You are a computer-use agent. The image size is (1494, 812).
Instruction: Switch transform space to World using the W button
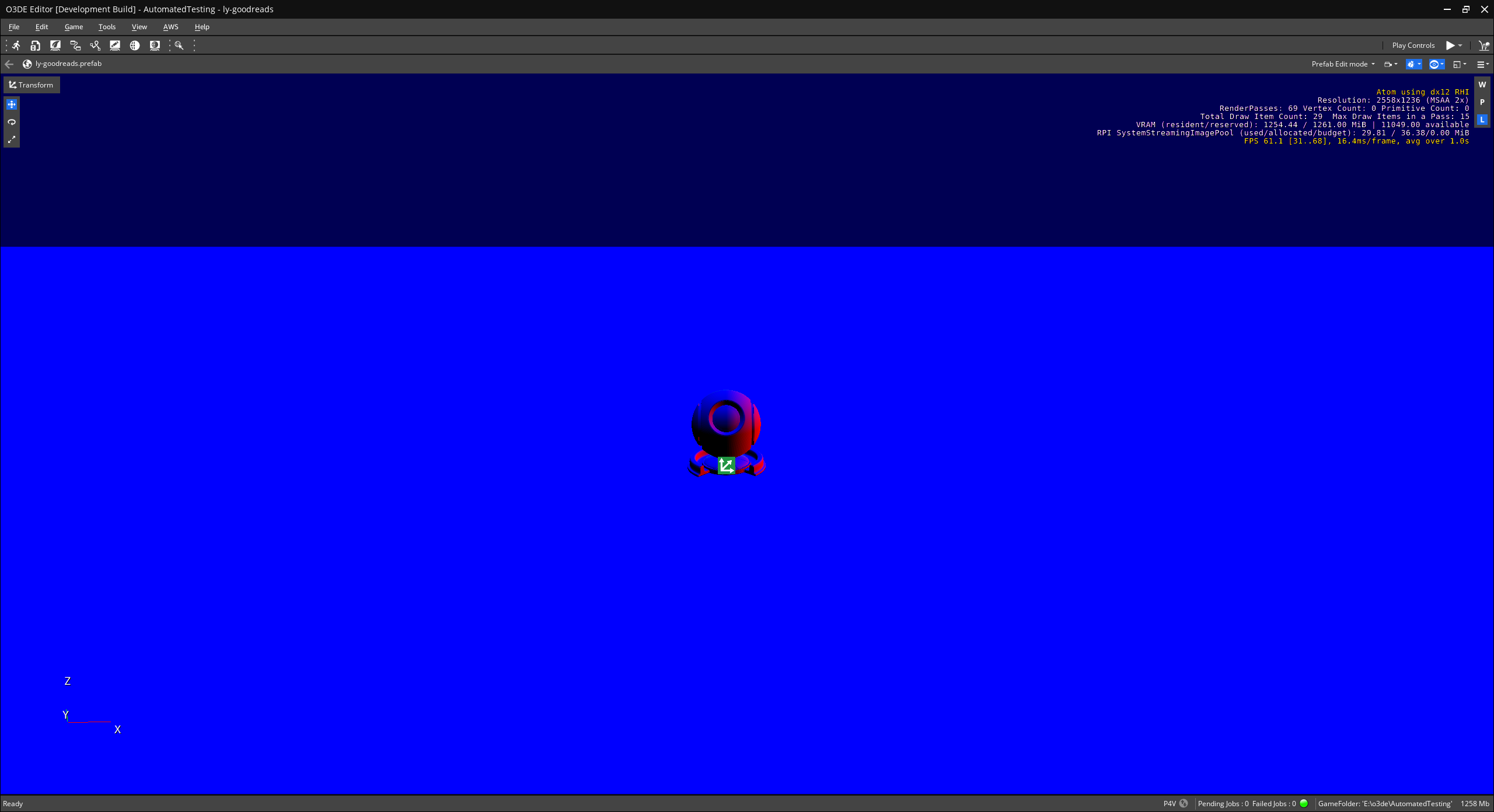[1483, 85]
